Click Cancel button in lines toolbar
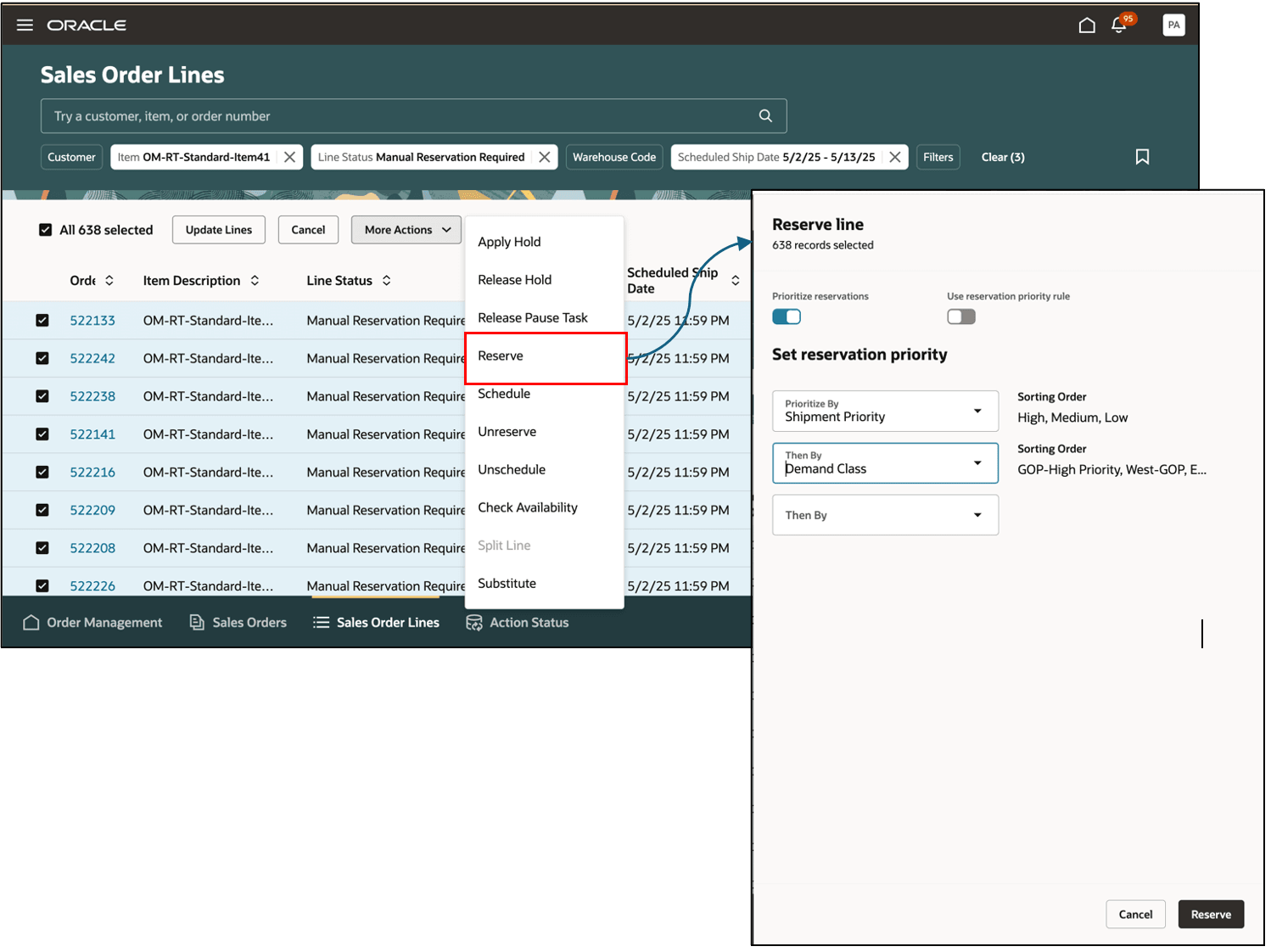The width and height of the screenshot is (1271, 952). tap(308, 230)
